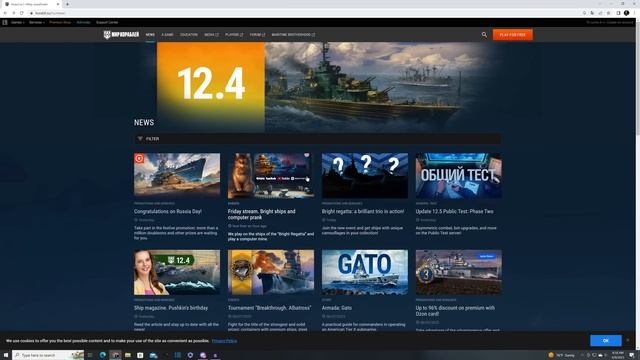Viewport: 640px width, 360px height.
Task: Click the PLAY FOR FREE button
Action: 513,35
